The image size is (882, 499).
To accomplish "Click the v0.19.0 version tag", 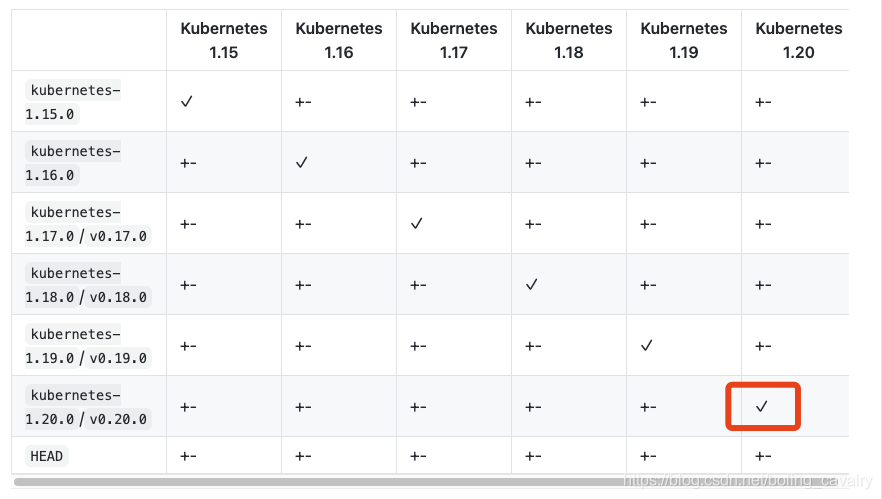I will coord(118,358).
